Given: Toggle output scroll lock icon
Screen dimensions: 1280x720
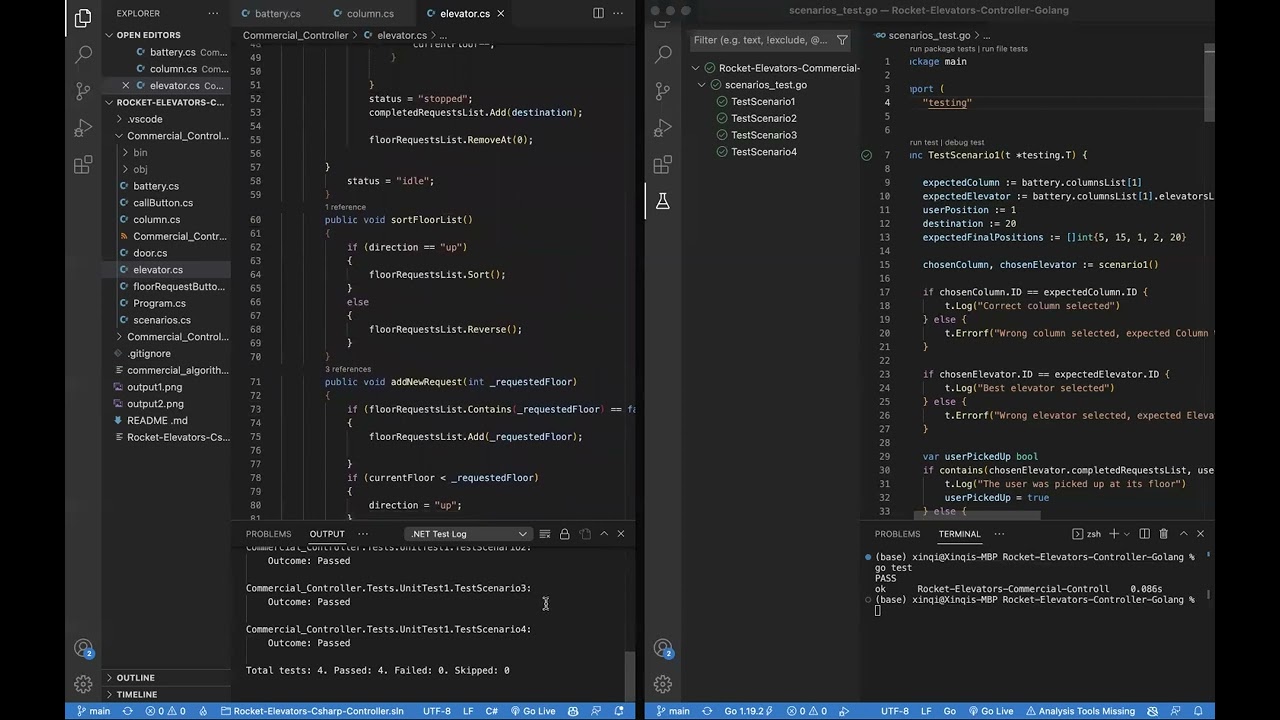Looking at the screenshot, I should pos(564,534).
